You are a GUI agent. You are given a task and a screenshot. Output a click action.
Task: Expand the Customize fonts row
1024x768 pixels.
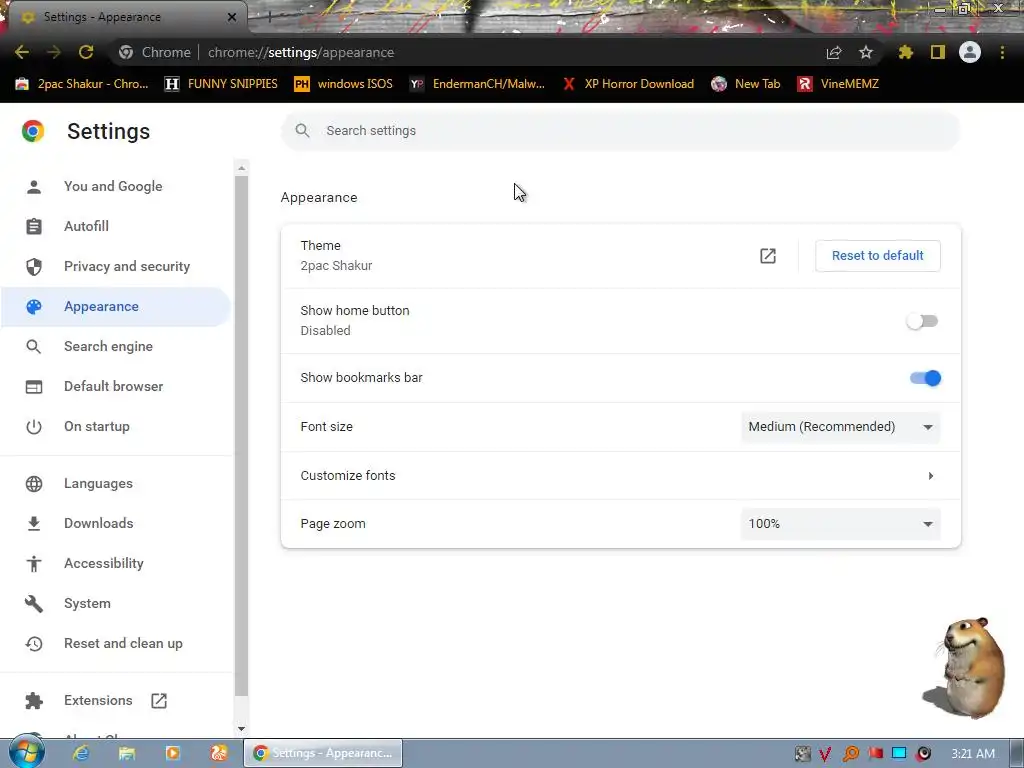coord(620,475)
